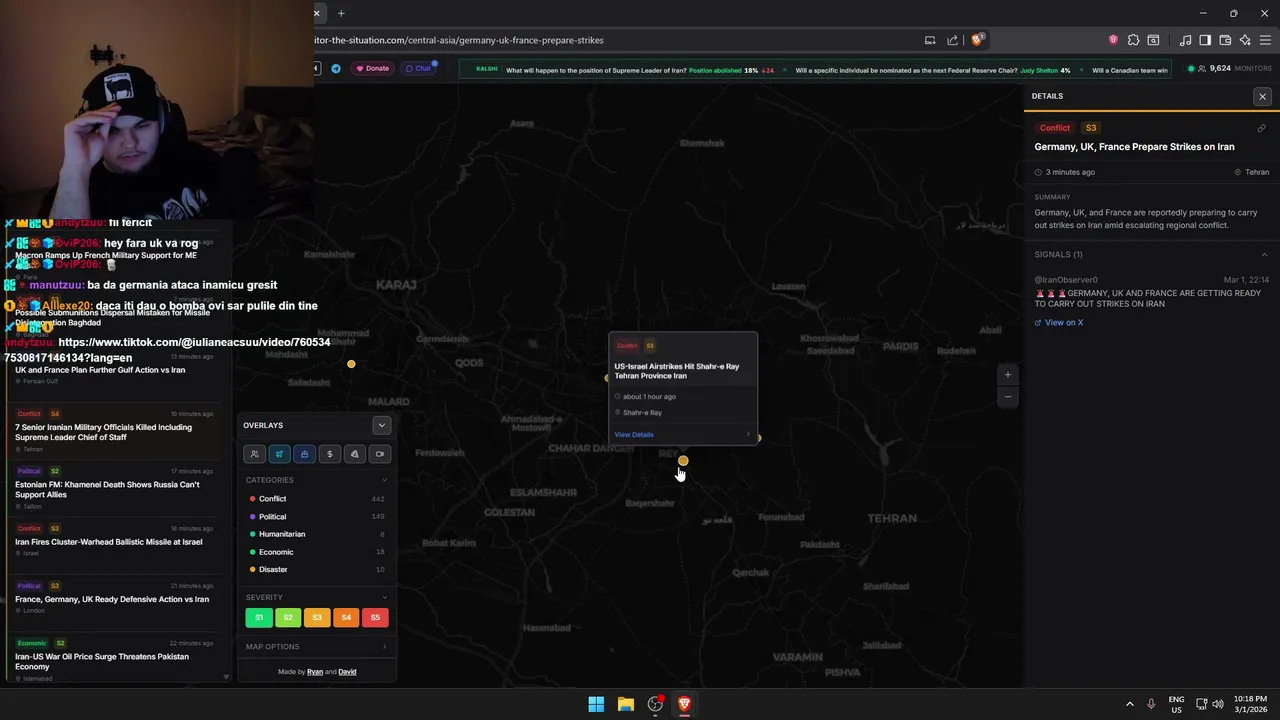Click the pink shield extension icon
This screenshot has width=1280, height=720.
[x=1113, y=40]
